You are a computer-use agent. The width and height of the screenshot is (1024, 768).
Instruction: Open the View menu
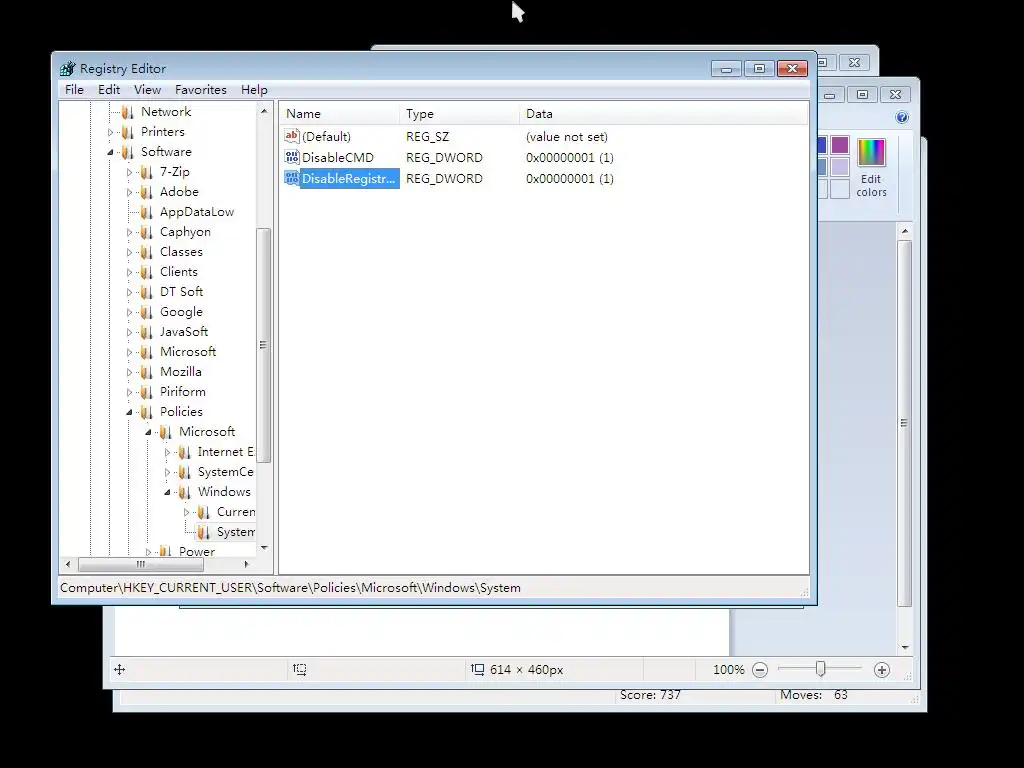(148, 89)
